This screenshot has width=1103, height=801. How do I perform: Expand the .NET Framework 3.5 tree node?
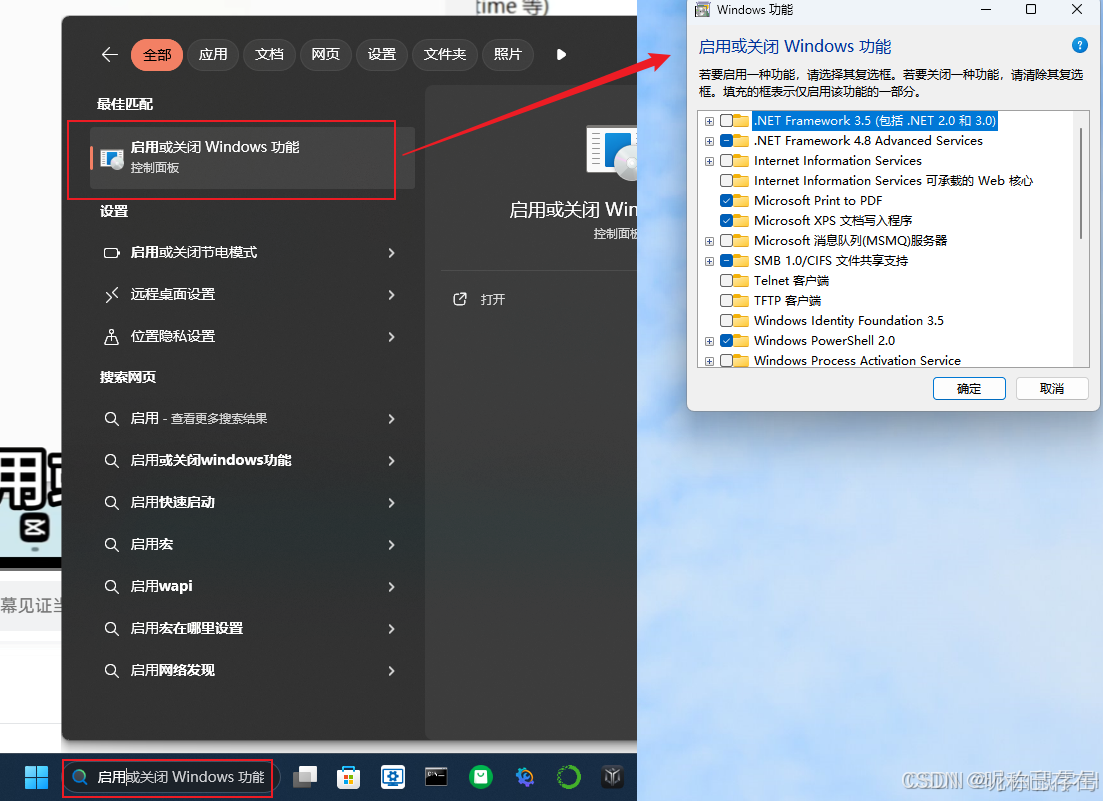[x=709, y=121]
